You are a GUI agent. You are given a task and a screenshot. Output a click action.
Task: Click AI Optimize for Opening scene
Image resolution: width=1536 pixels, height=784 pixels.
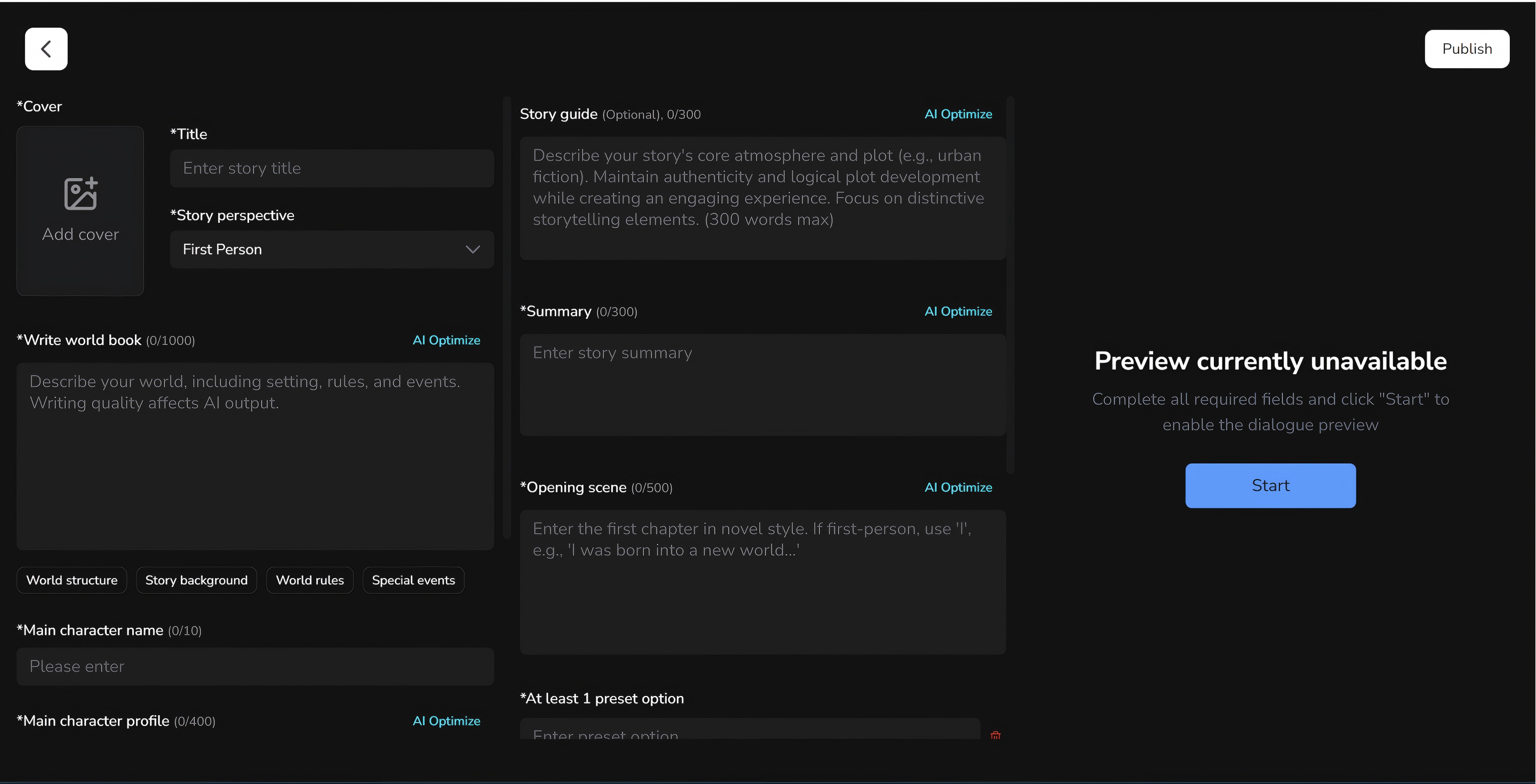click(958, 487)
